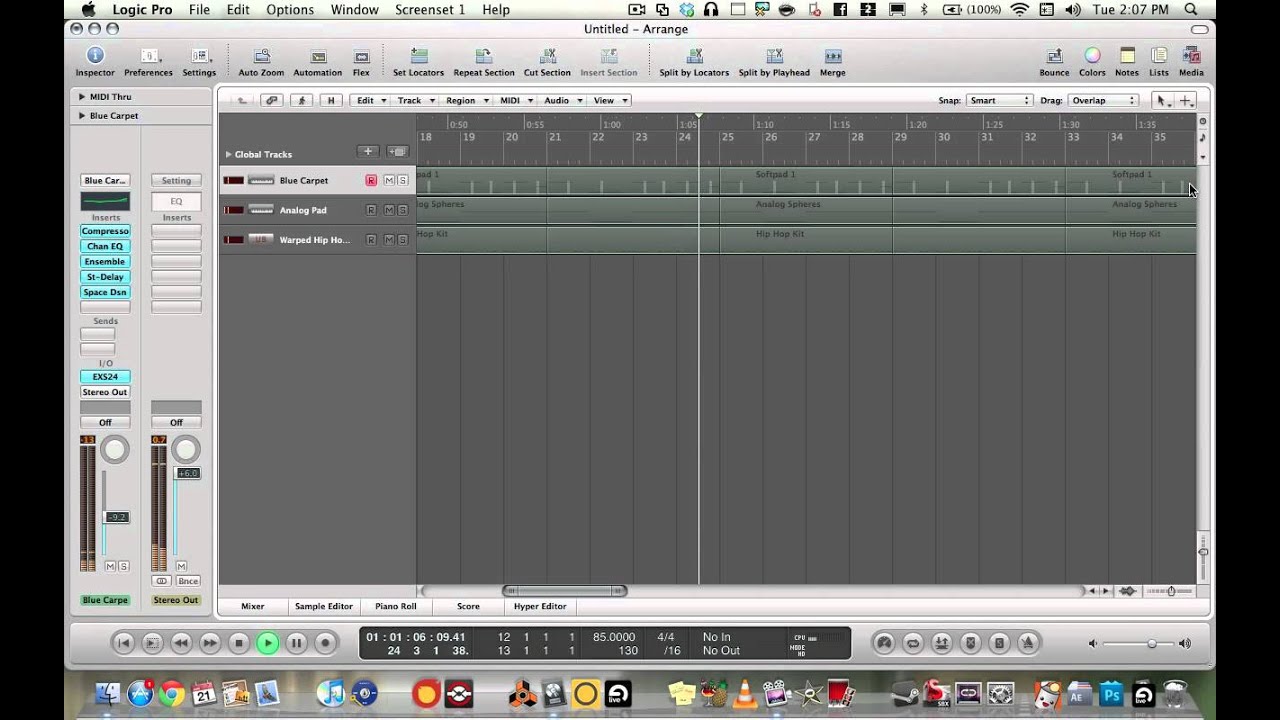Click the green Play button
Image resolution: width=1280 pixels, height=720 pixels.
pyautogui.click(x=267, y=643)
